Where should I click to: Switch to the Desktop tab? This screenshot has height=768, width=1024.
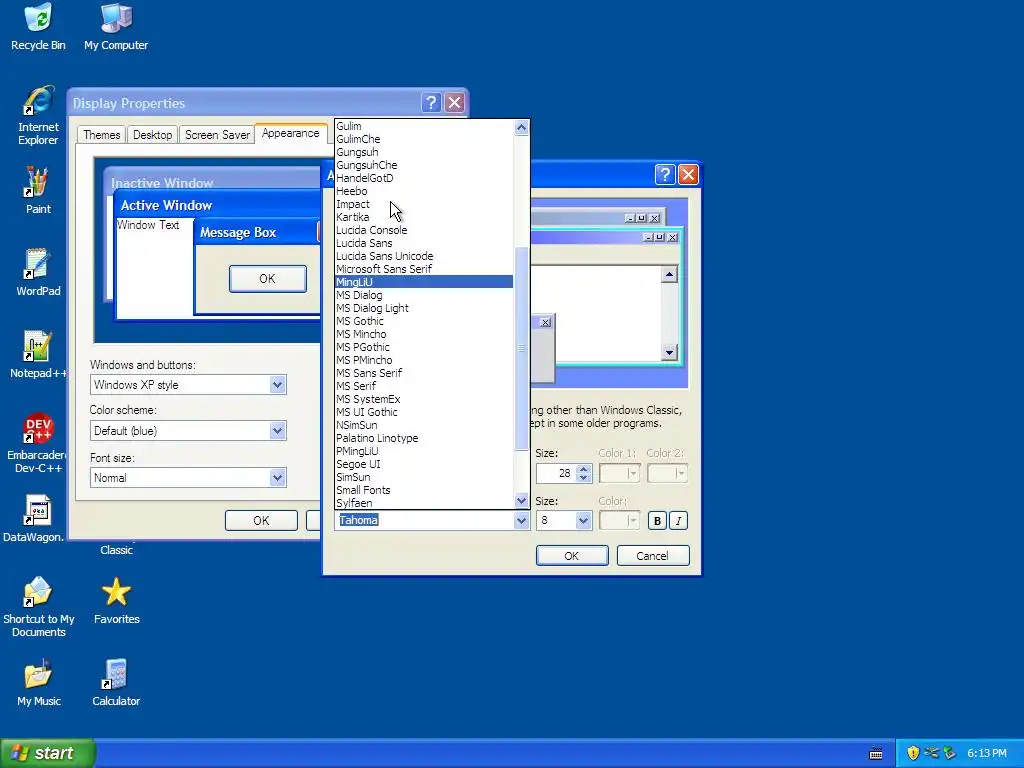tap(152, 135)
